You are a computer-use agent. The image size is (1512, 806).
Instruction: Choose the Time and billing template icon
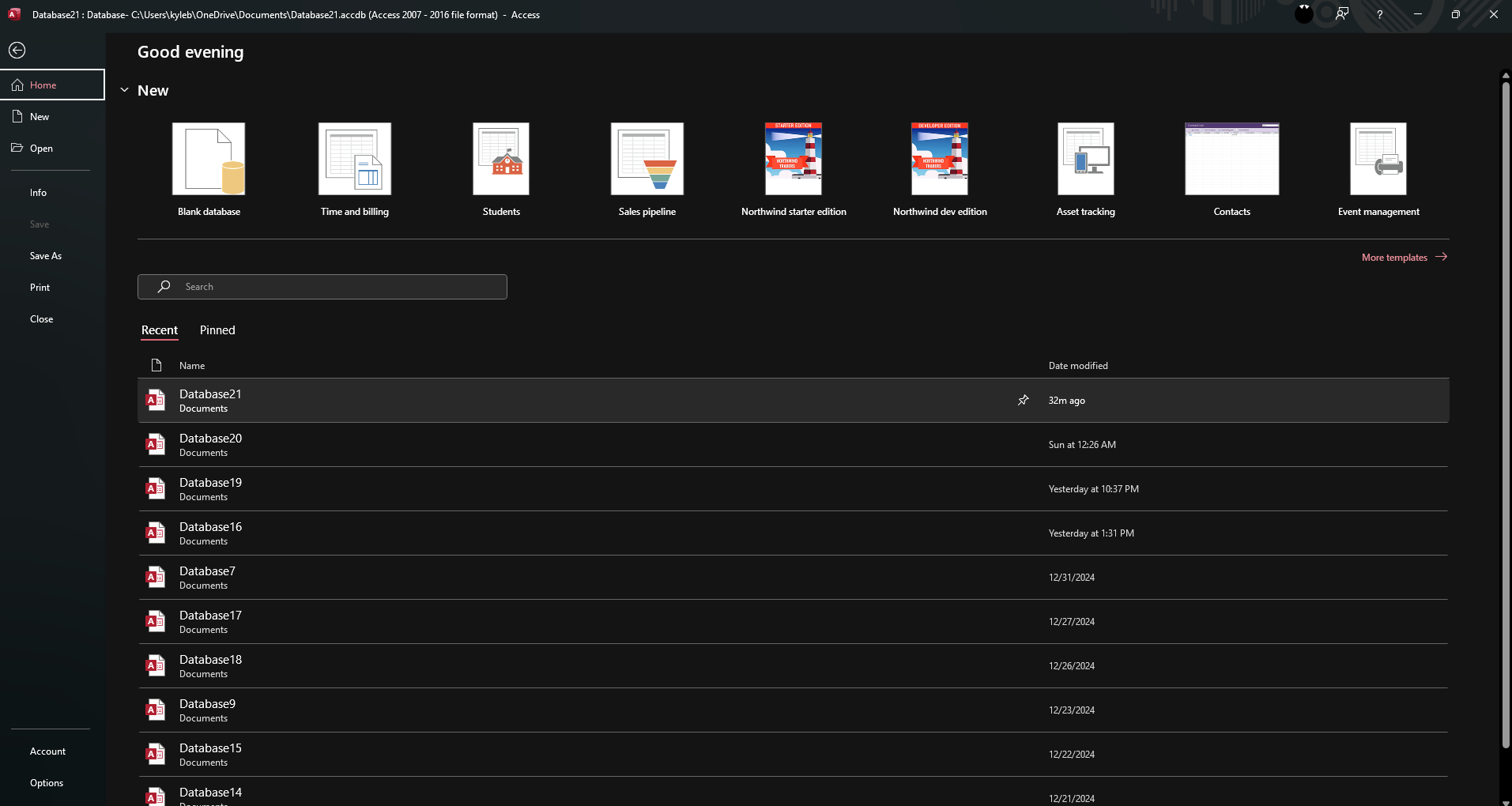pos(355,159)
